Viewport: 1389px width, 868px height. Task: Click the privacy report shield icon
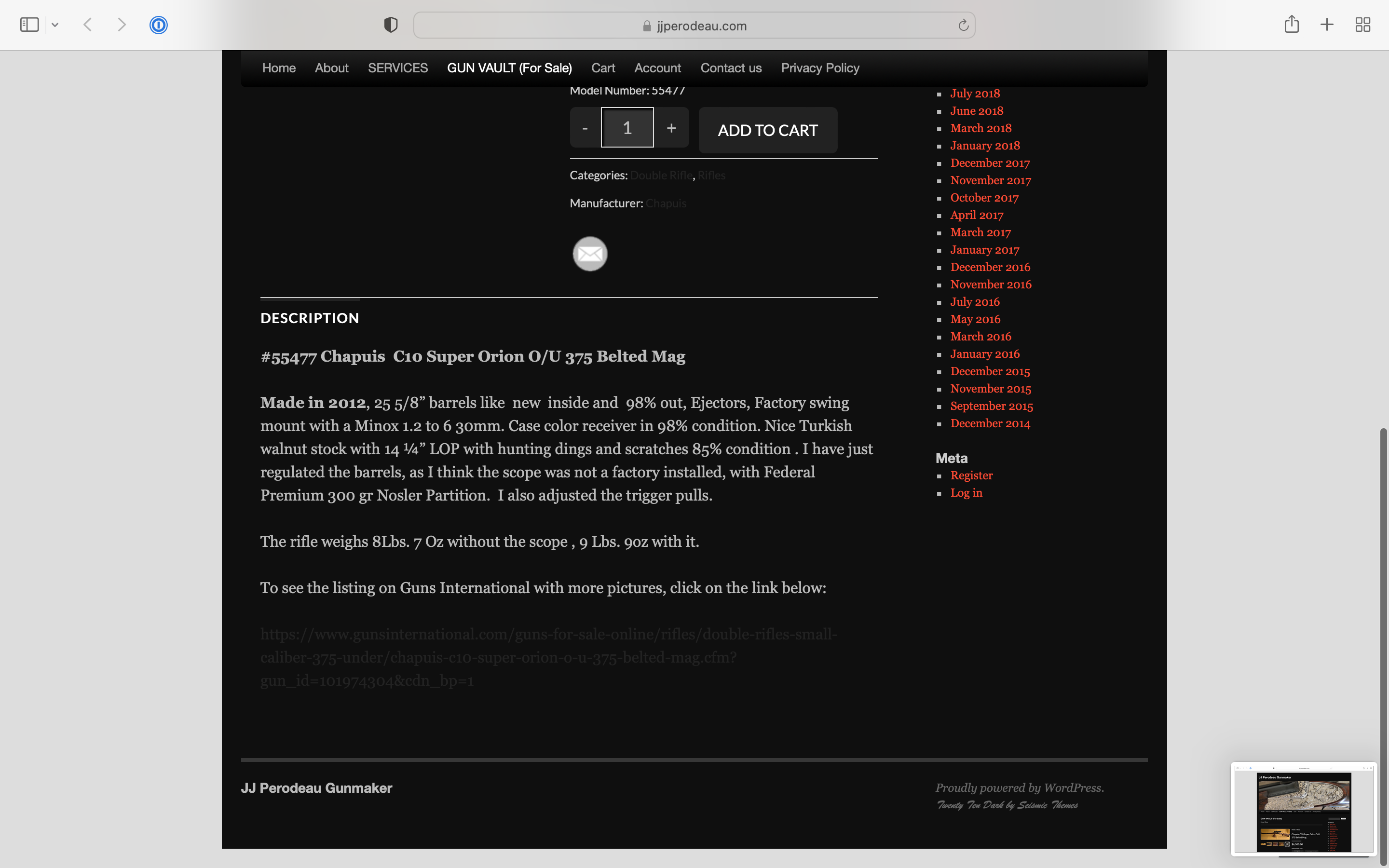[x=391, y=25]
